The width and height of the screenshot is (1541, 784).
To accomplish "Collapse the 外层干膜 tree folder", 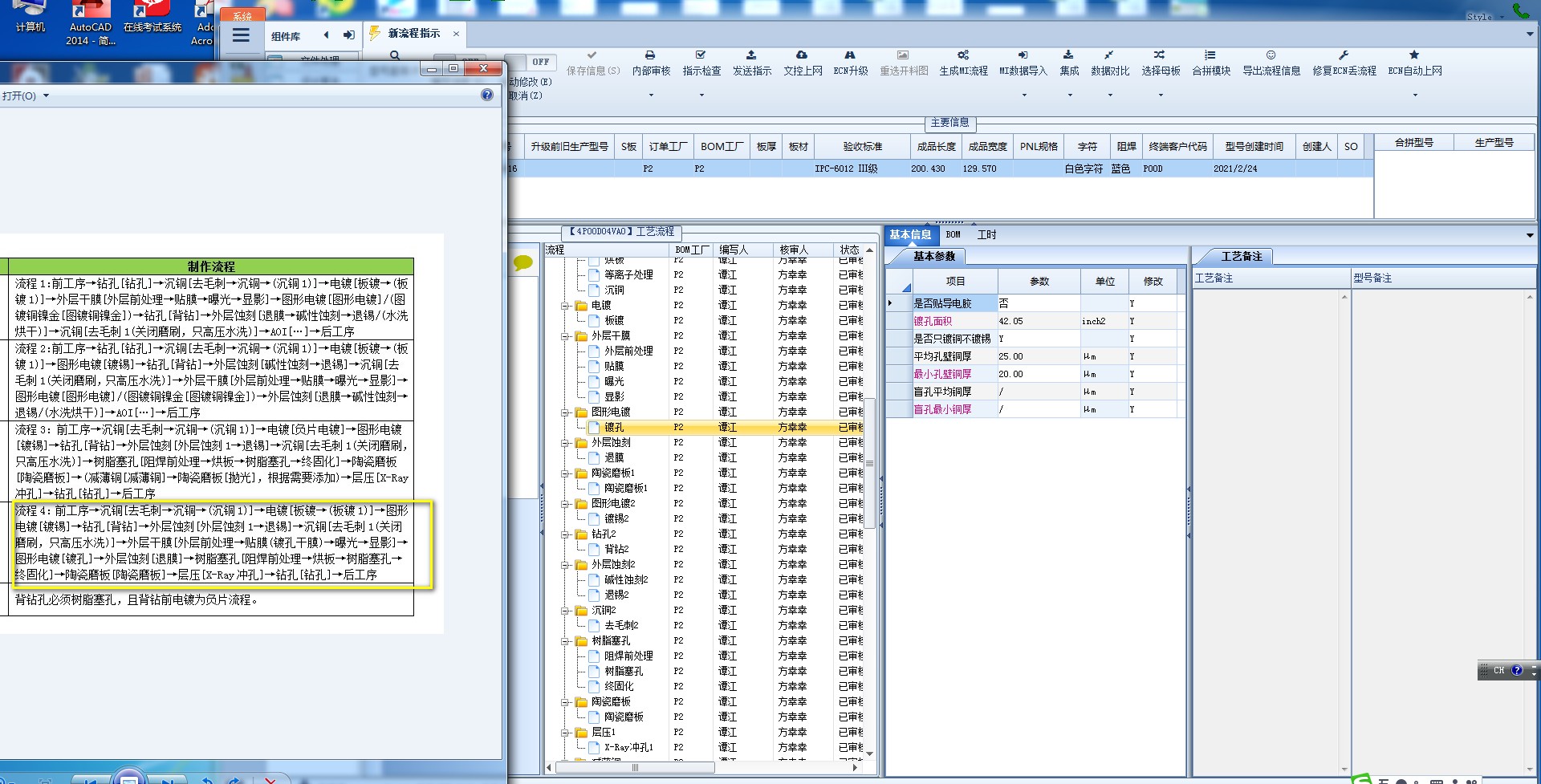I will pos(566,336).
